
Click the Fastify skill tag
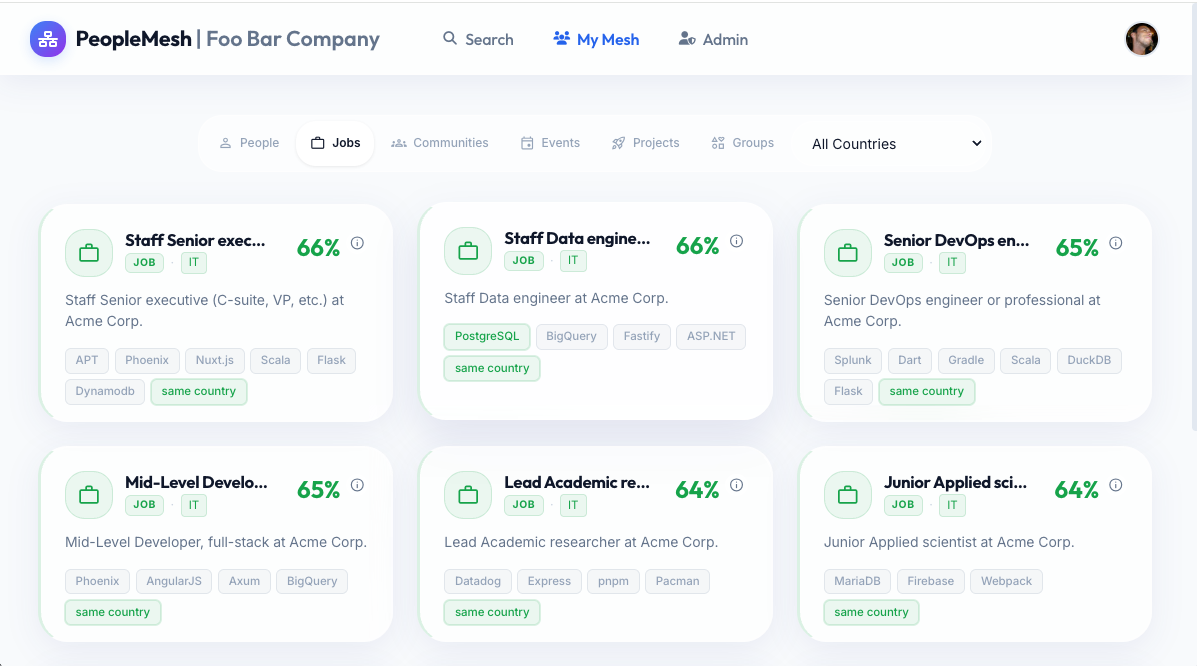pyautogui.click(x=641, y=336)
